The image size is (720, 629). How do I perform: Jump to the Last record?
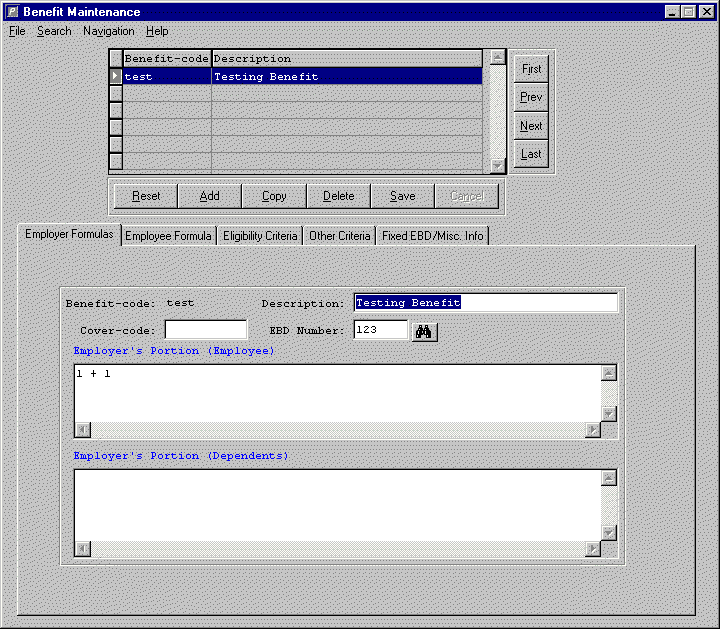pyautogui.click(x=531, y=154)
